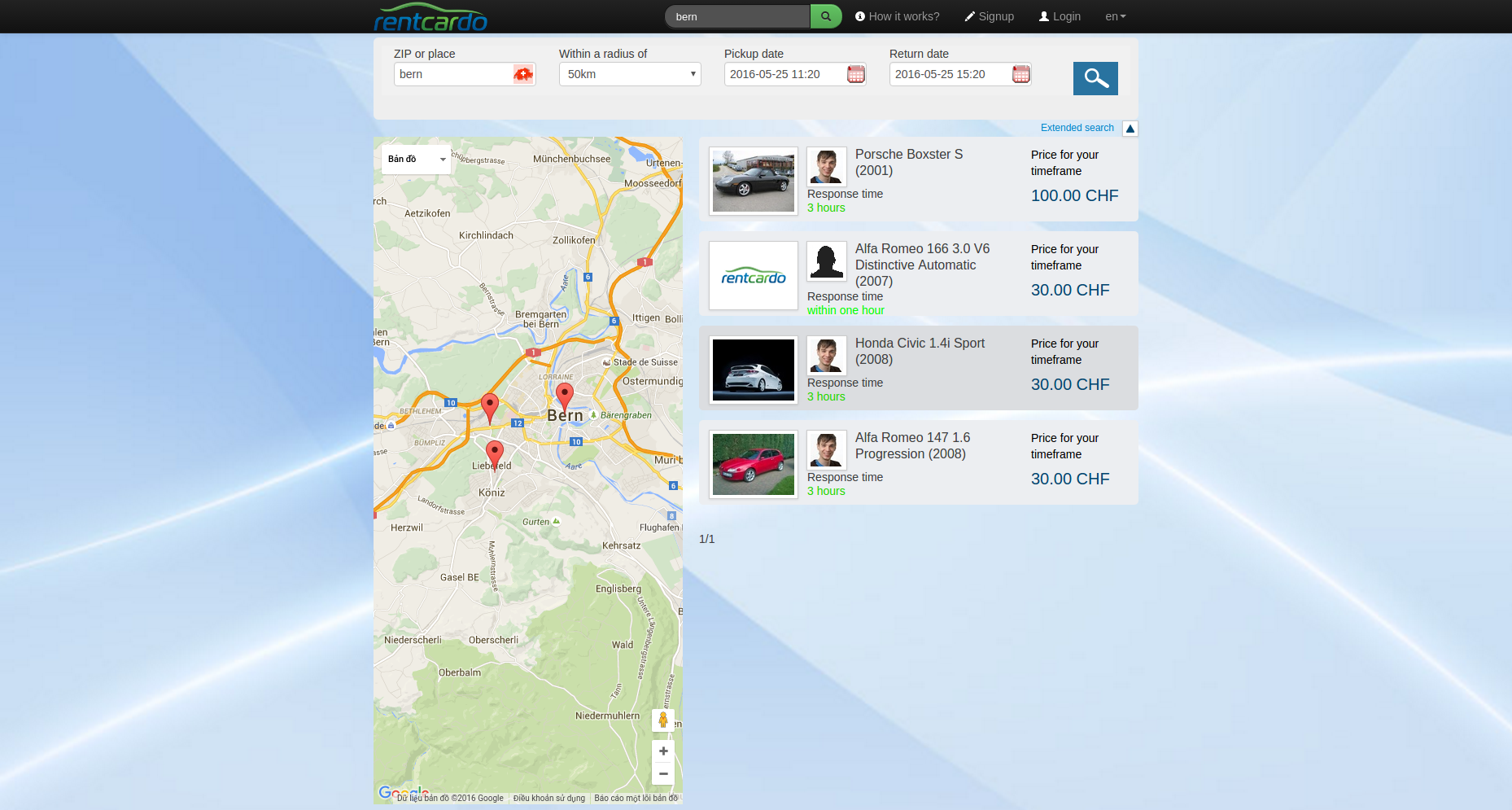Screen dimensions: 1512x810
Task: Click the Honda Civic car thumbnail
Action: pos(753,370)
